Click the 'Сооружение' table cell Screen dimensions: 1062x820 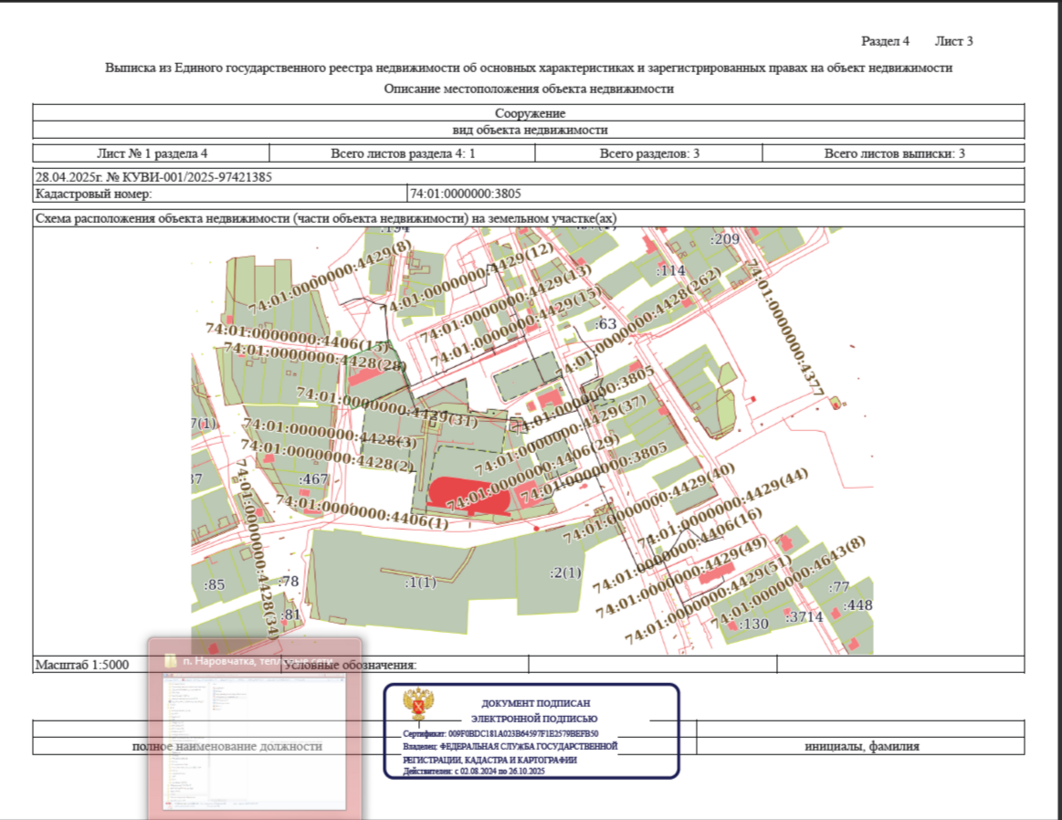click(529, 113)
